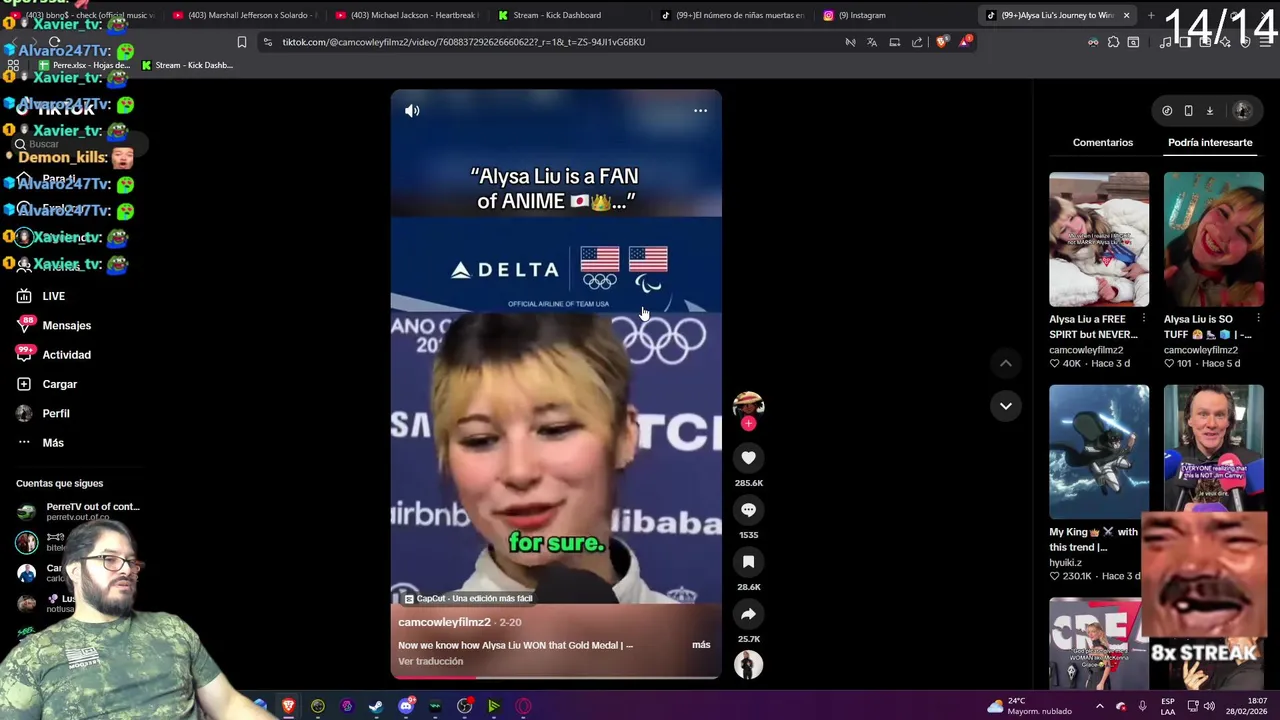Open Discord in taskbar
The image size is (1280, 720).
pyautogui.click(x=406, y=706)
